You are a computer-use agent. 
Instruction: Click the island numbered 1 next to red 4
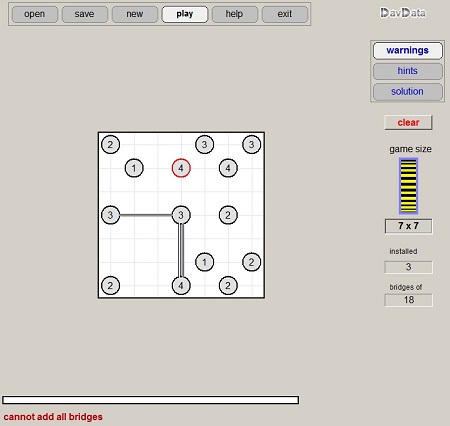pyautogui.click(x=134, y=168)
